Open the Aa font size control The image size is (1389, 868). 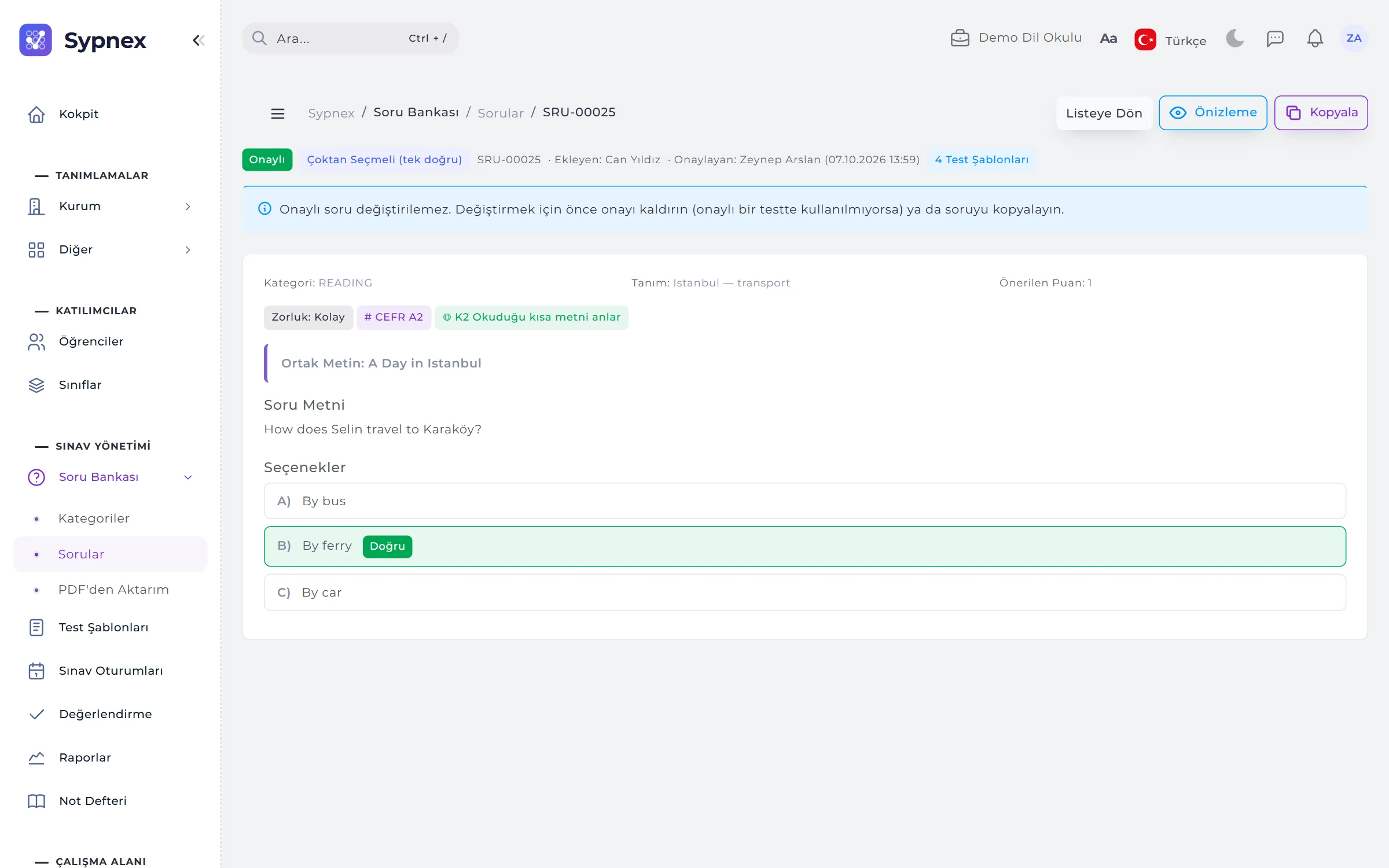(x=1108, y=39)
